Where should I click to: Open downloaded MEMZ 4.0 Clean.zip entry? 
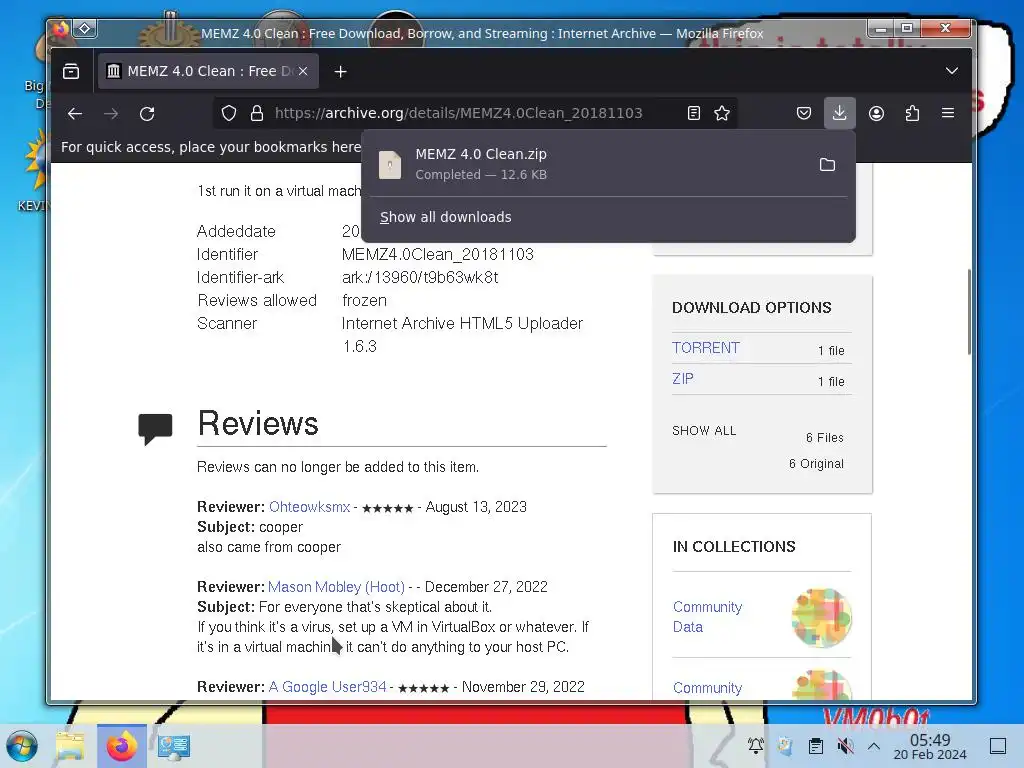click(x=588, y=164)
